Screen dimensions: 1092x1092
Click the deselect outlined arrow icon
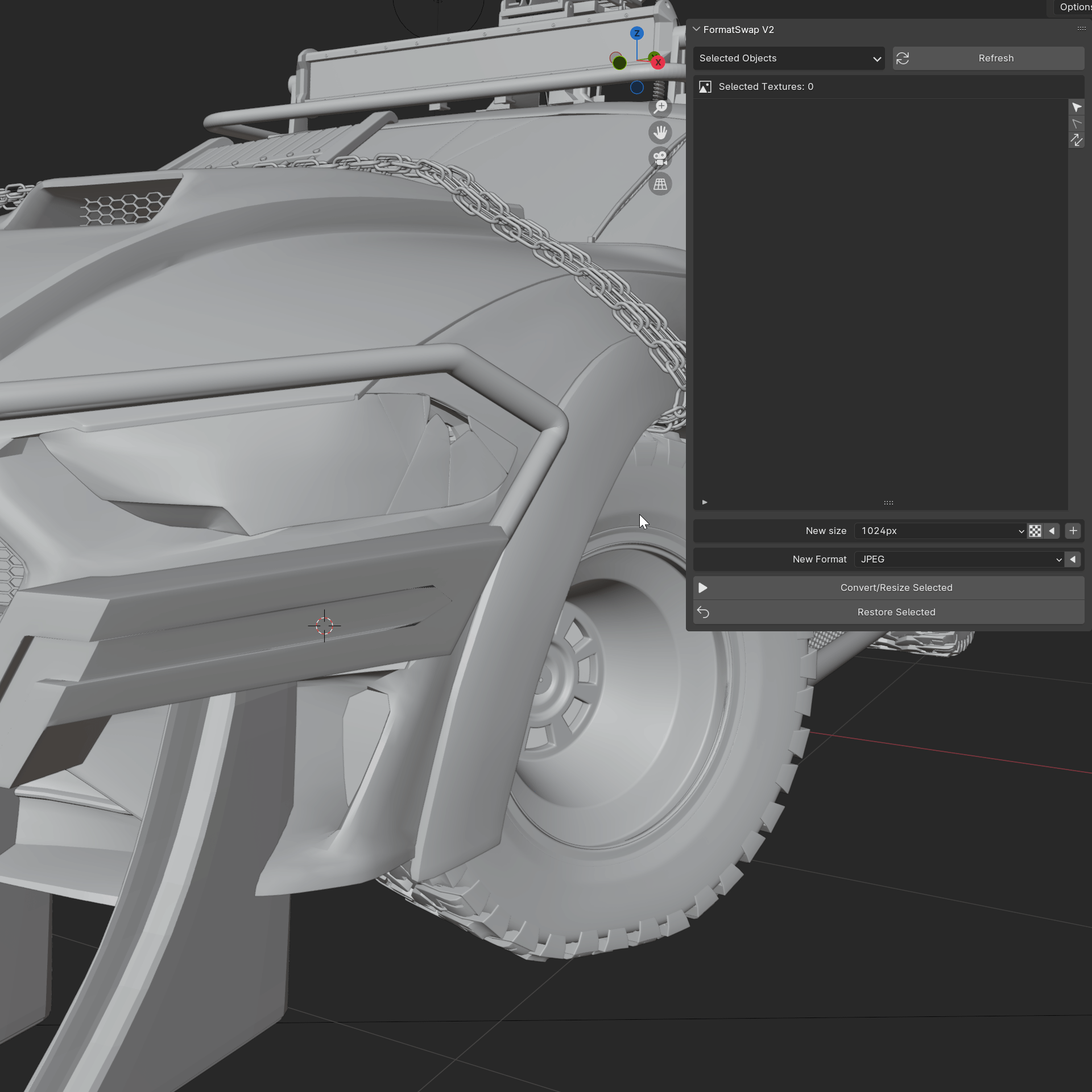pos(1076,124)
